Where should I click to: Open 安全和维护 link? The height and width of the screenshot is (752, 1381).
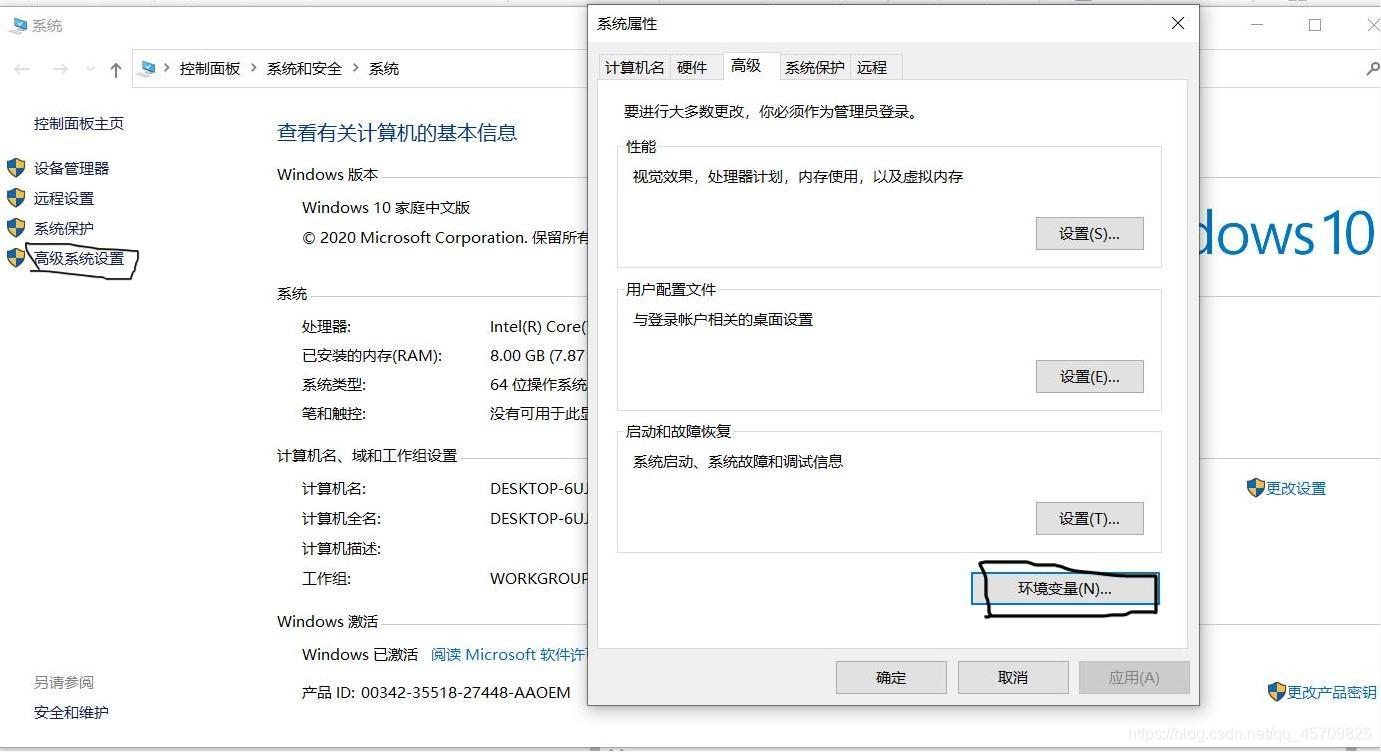pos(71,713)
